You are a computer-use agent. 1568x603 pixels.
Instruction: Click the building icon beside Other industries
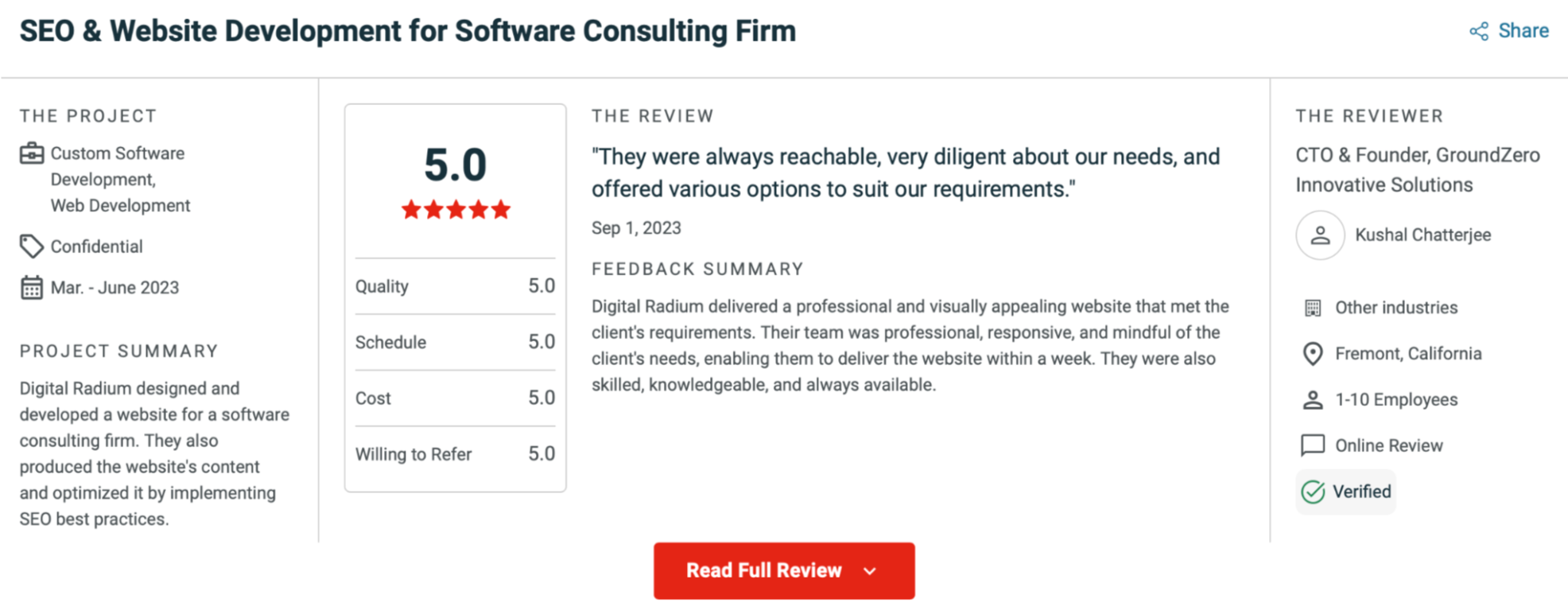click(x=1313, y=308)
